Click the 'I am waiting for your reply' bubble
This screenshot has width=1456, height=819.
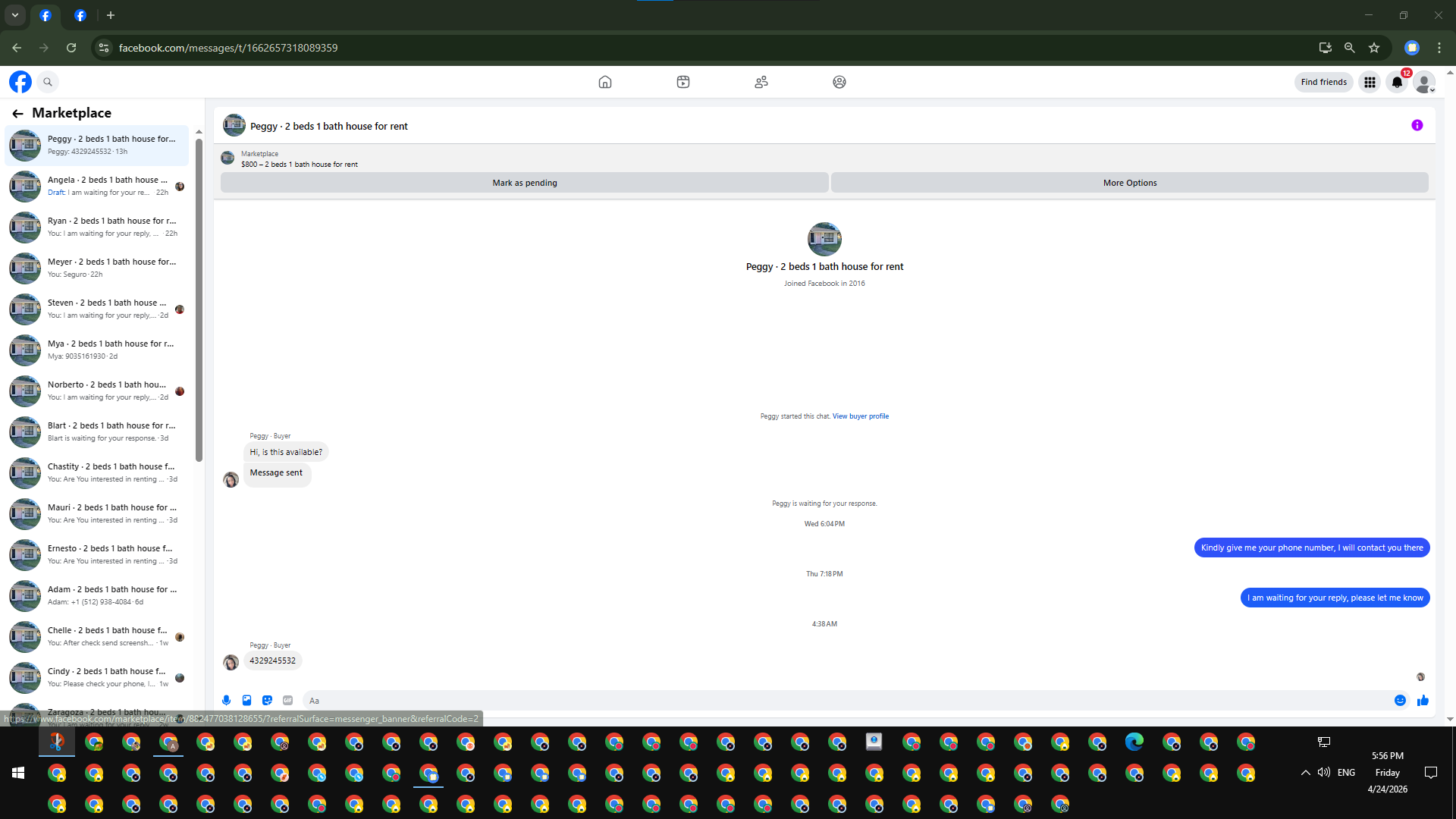pos(1335,598)
